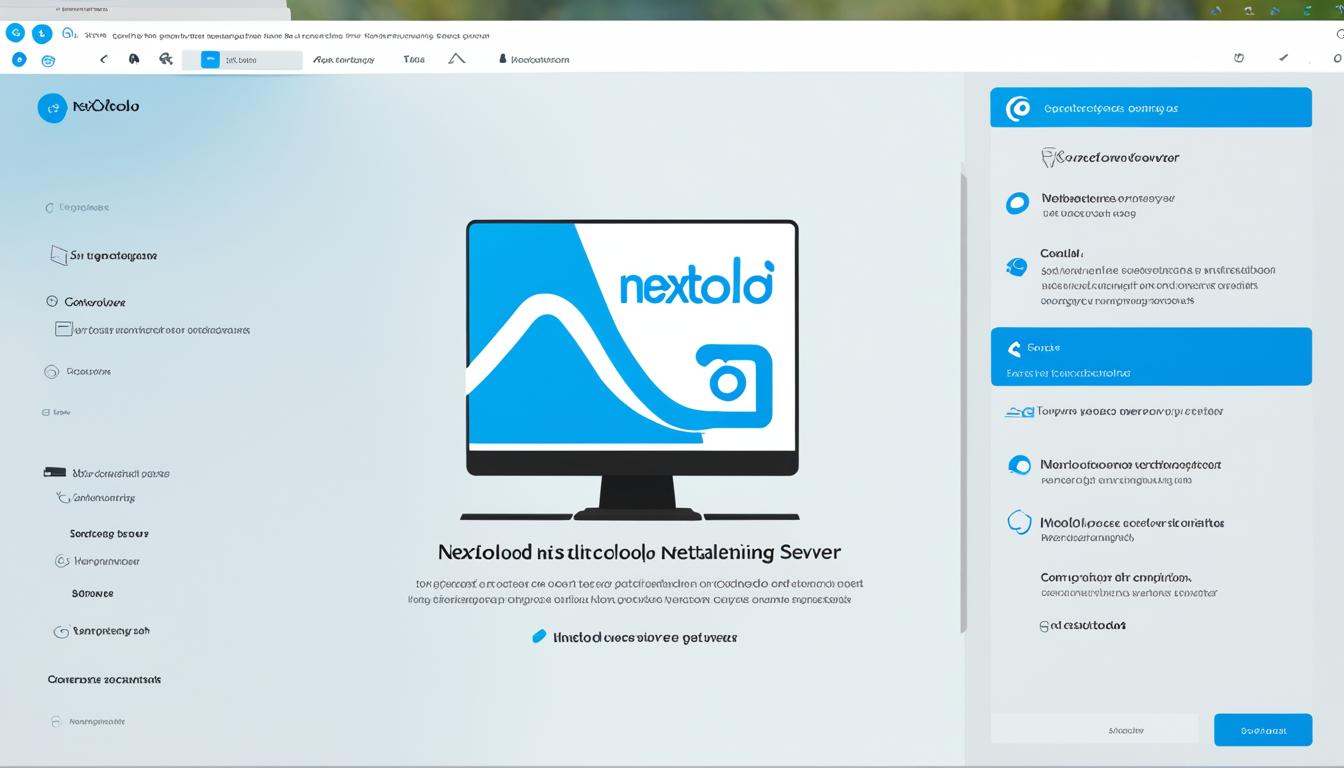Click the person icon beside the toolbar's last label
1344x768 pixels.
pyautogui.click(x=502, y=59)
